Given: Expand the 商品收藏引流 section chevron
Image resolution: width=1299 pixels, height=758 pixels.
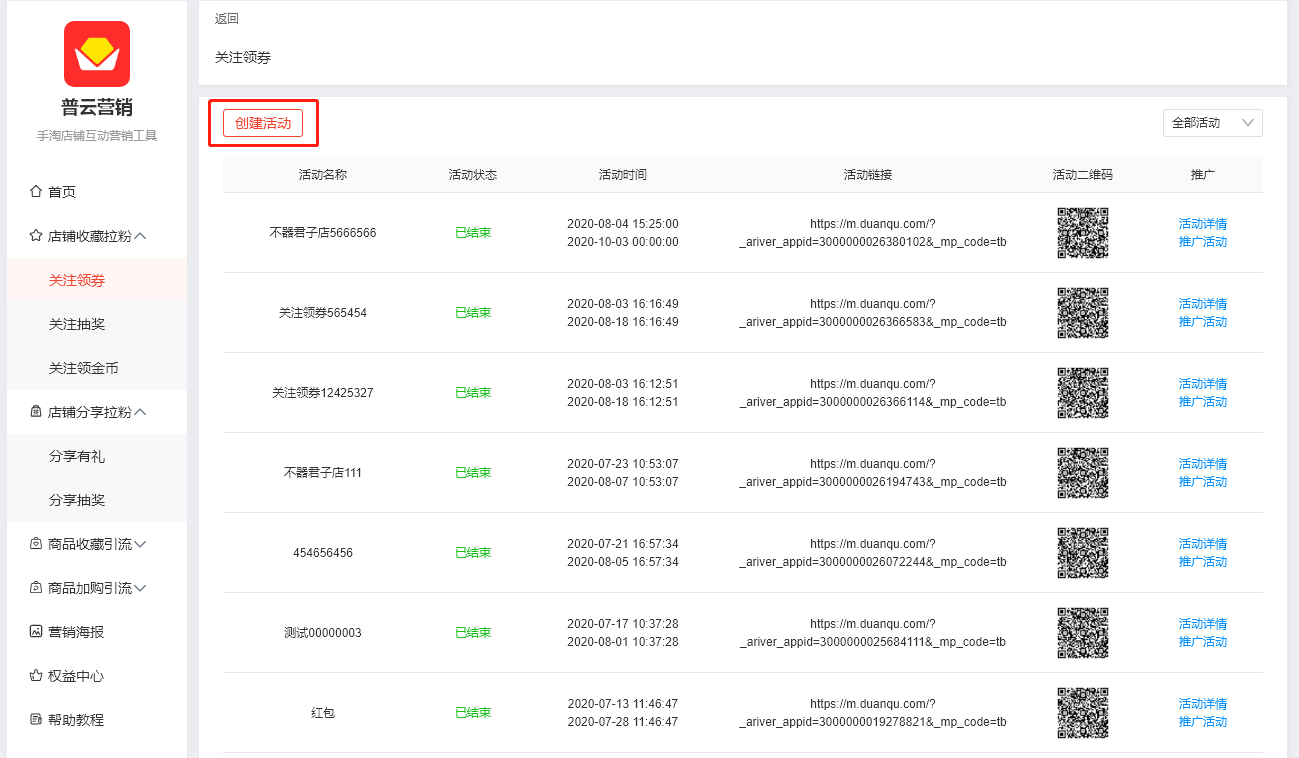Looking at the screenshot, I should coord(140,544).
